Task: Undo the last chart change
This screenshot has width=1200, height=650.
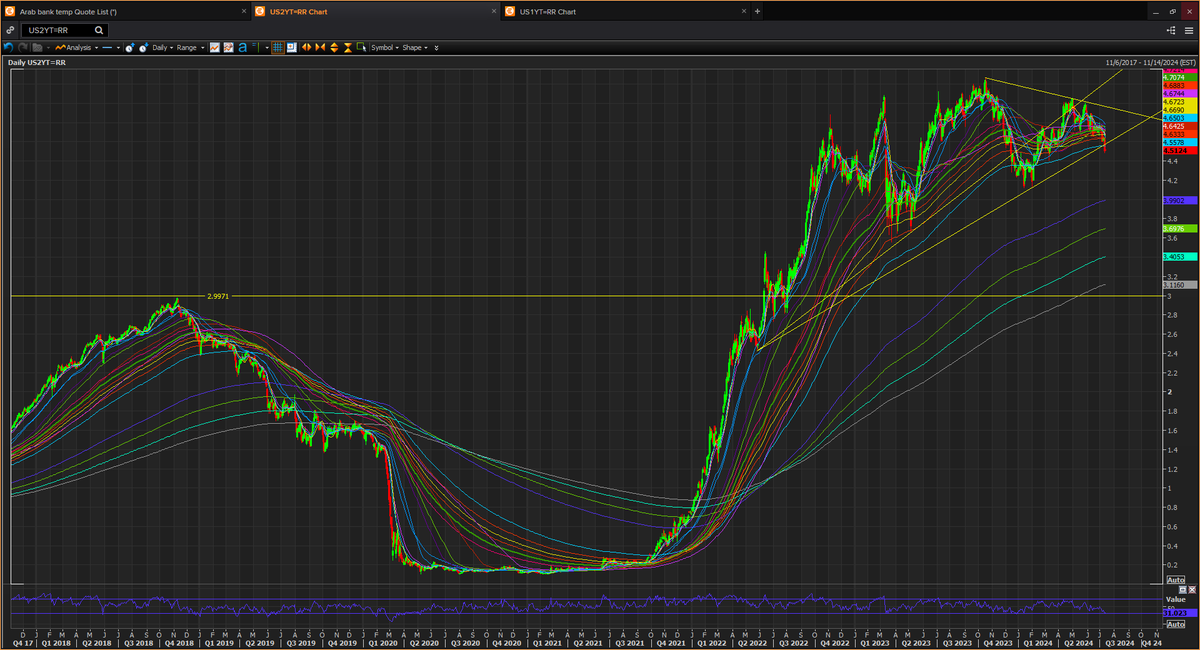Action: coord(9,47)
